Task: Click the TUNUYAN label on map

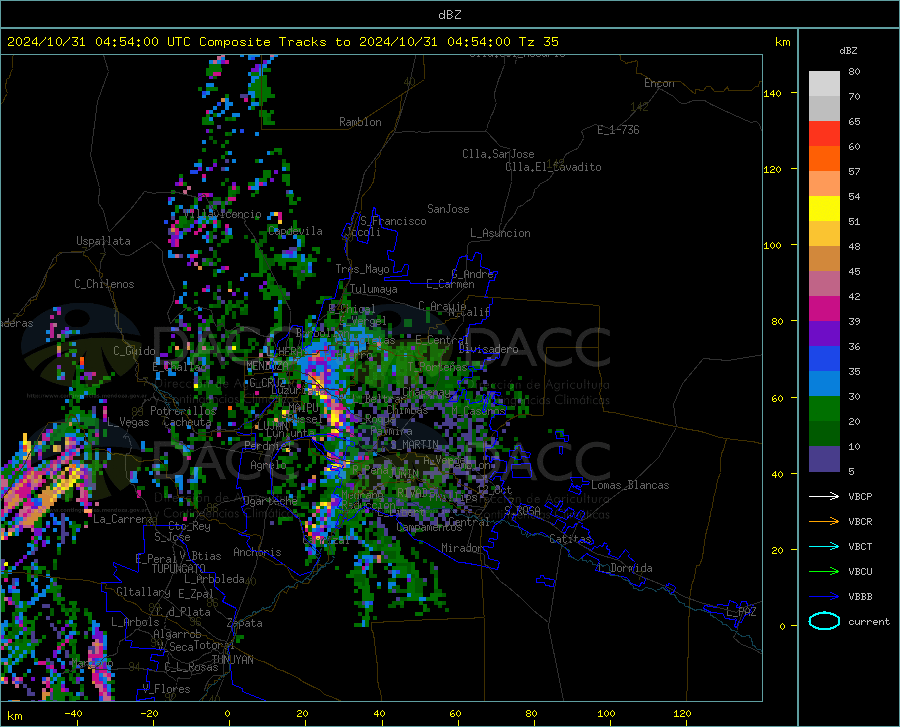Action: pyautogui.click(x=232, y=660)
